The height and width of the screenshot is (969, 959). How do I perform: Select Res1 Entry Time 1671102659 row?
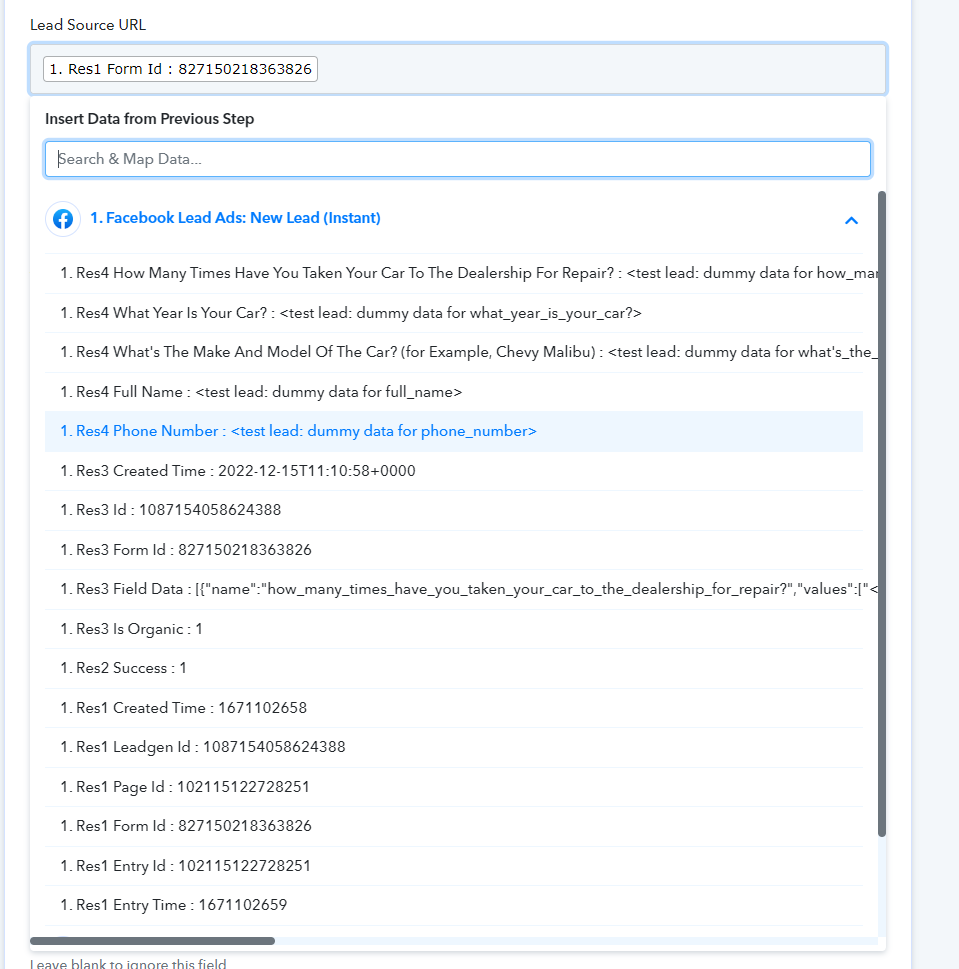click(x=454, y=905)
